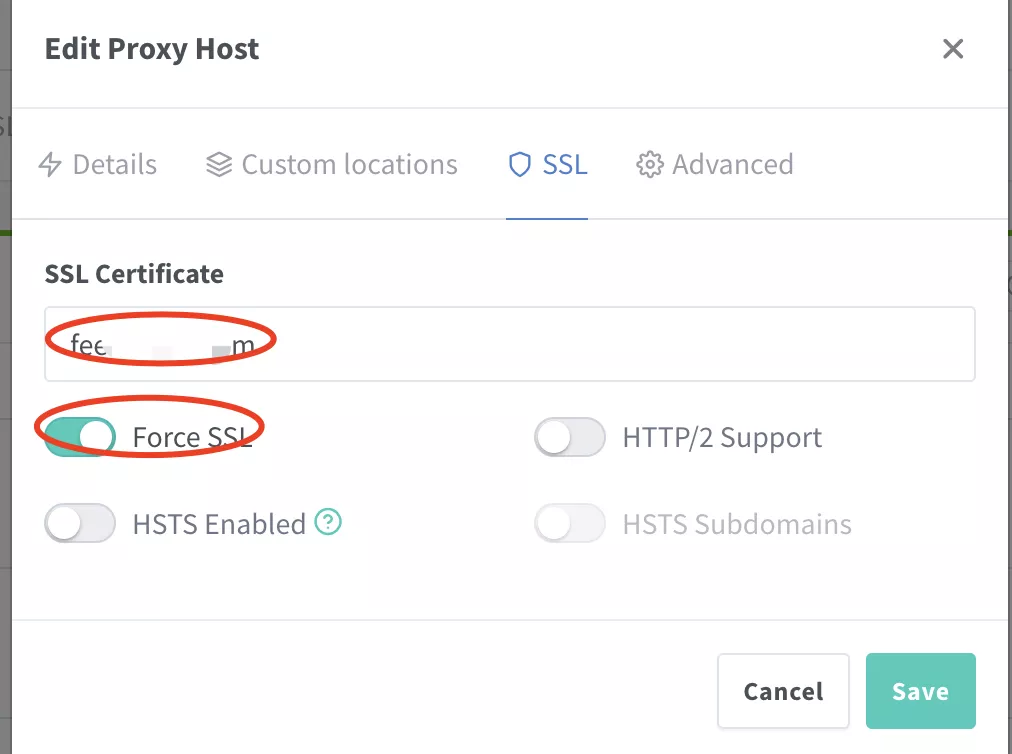Image resolution: width=1012 pixels, height=754 pixels.
Task: Enable HTTP/2 Support toggle
Action: [570, 437]
